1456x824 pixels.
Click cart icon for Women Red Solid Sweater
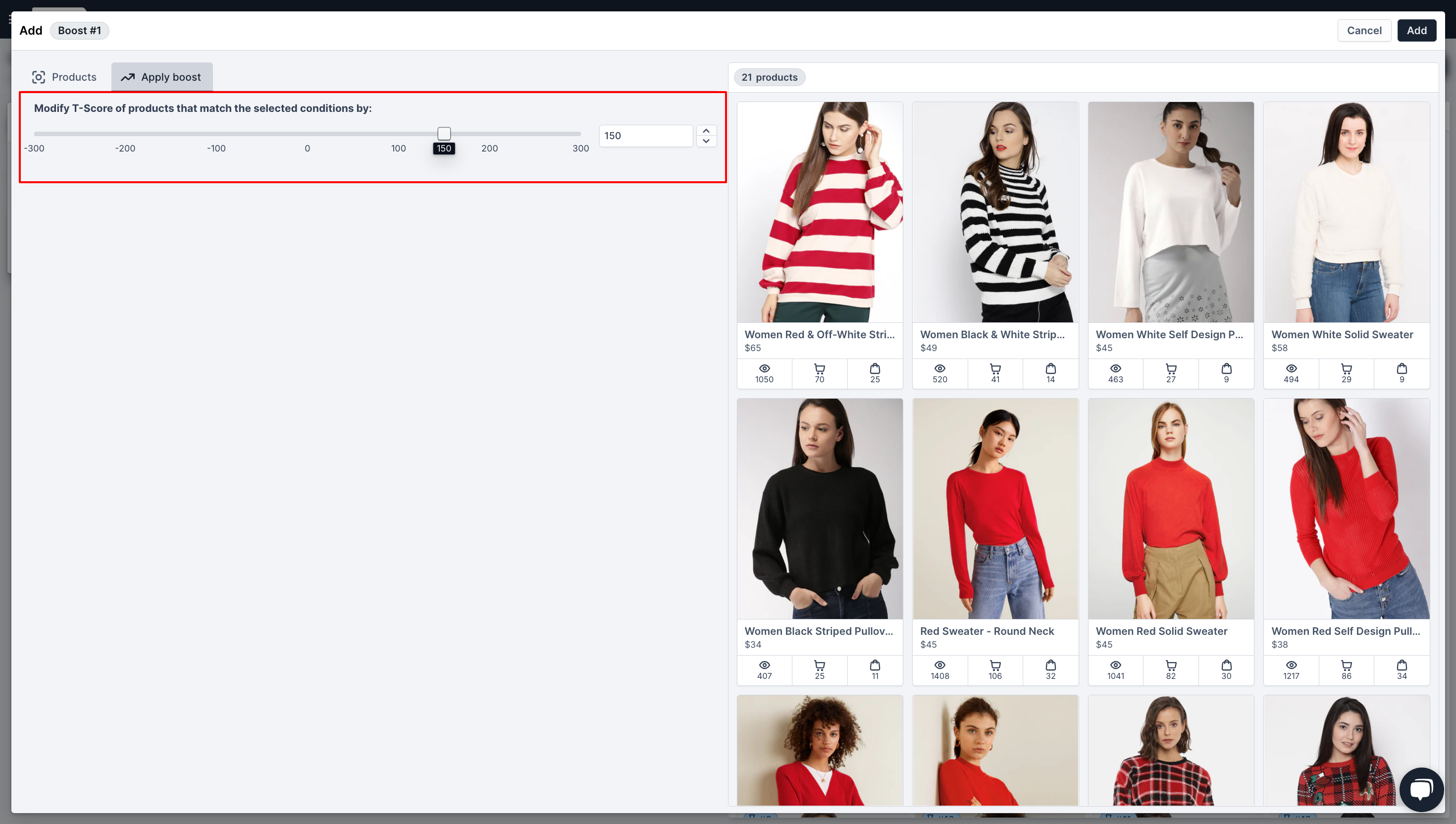1171,665
